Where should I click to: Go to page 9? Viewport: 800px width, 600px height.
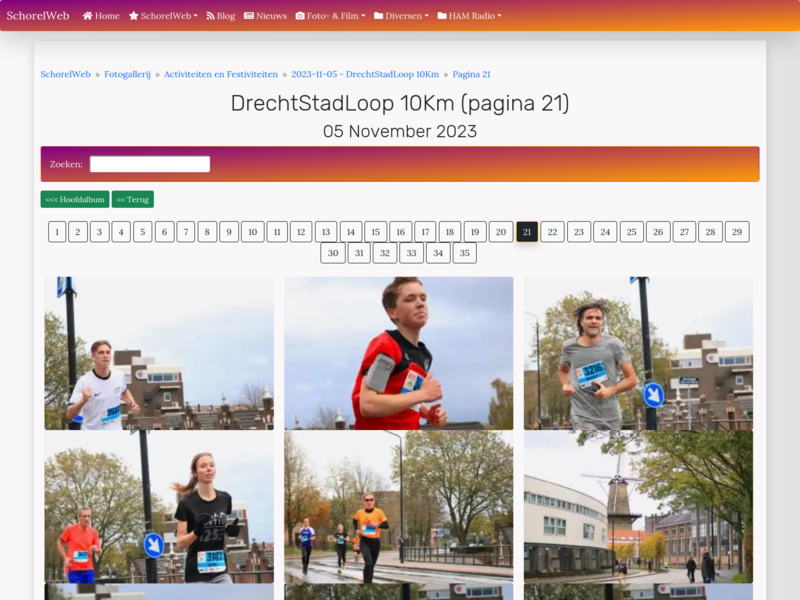(229, 232)
